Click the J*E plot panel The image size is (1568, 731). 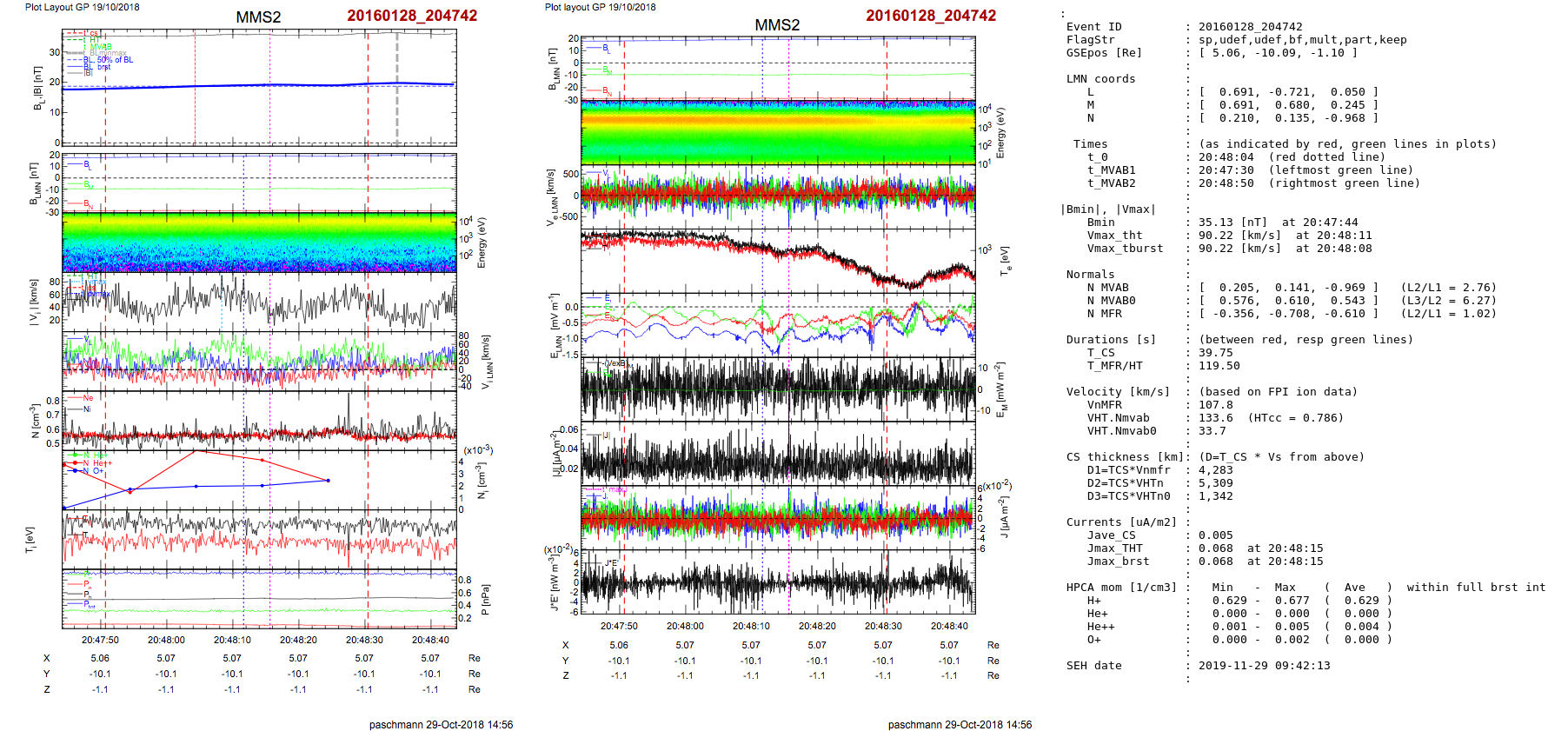pyautogui.click(x=777, y=582)
